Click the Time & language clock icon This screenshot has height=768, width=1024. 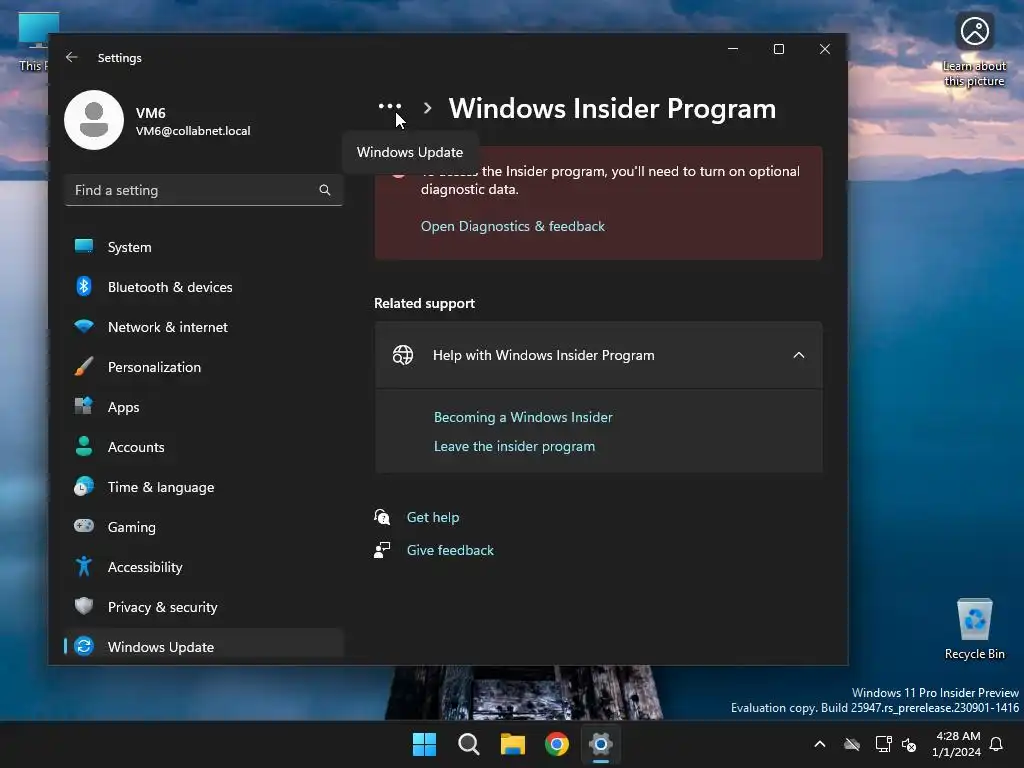(84, 487)
